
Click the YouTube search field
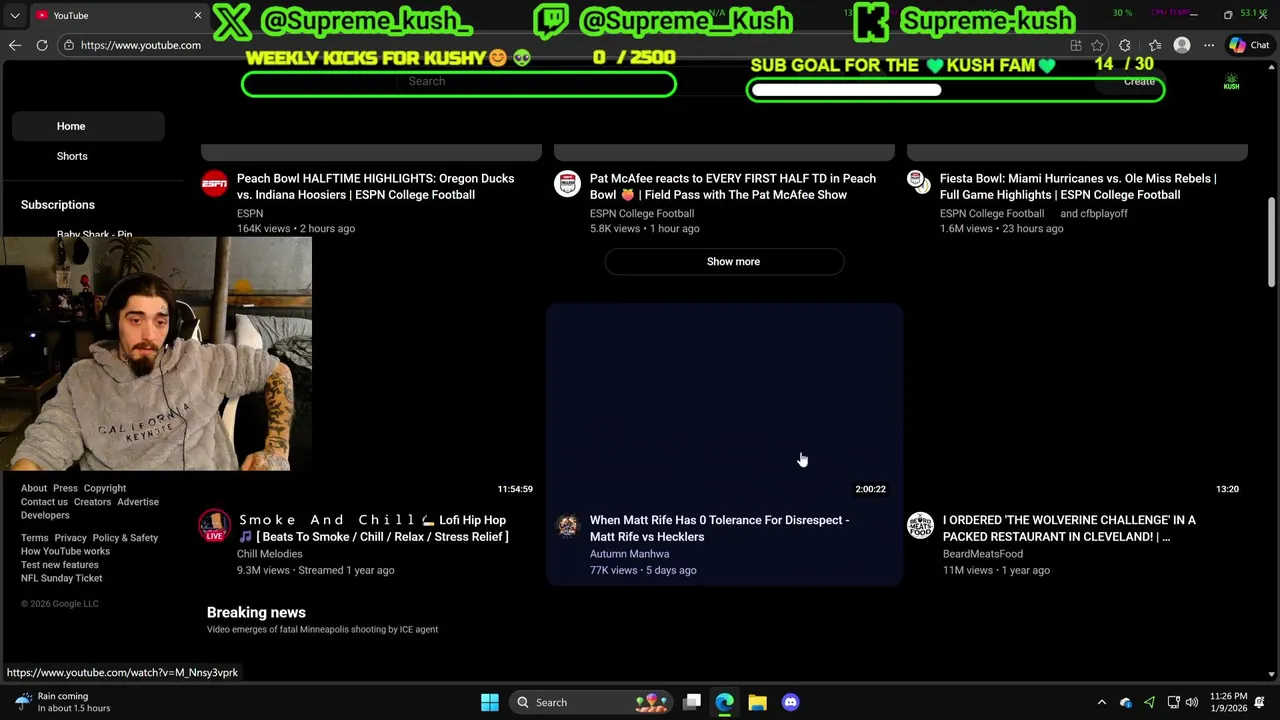(x=458, y=81)
